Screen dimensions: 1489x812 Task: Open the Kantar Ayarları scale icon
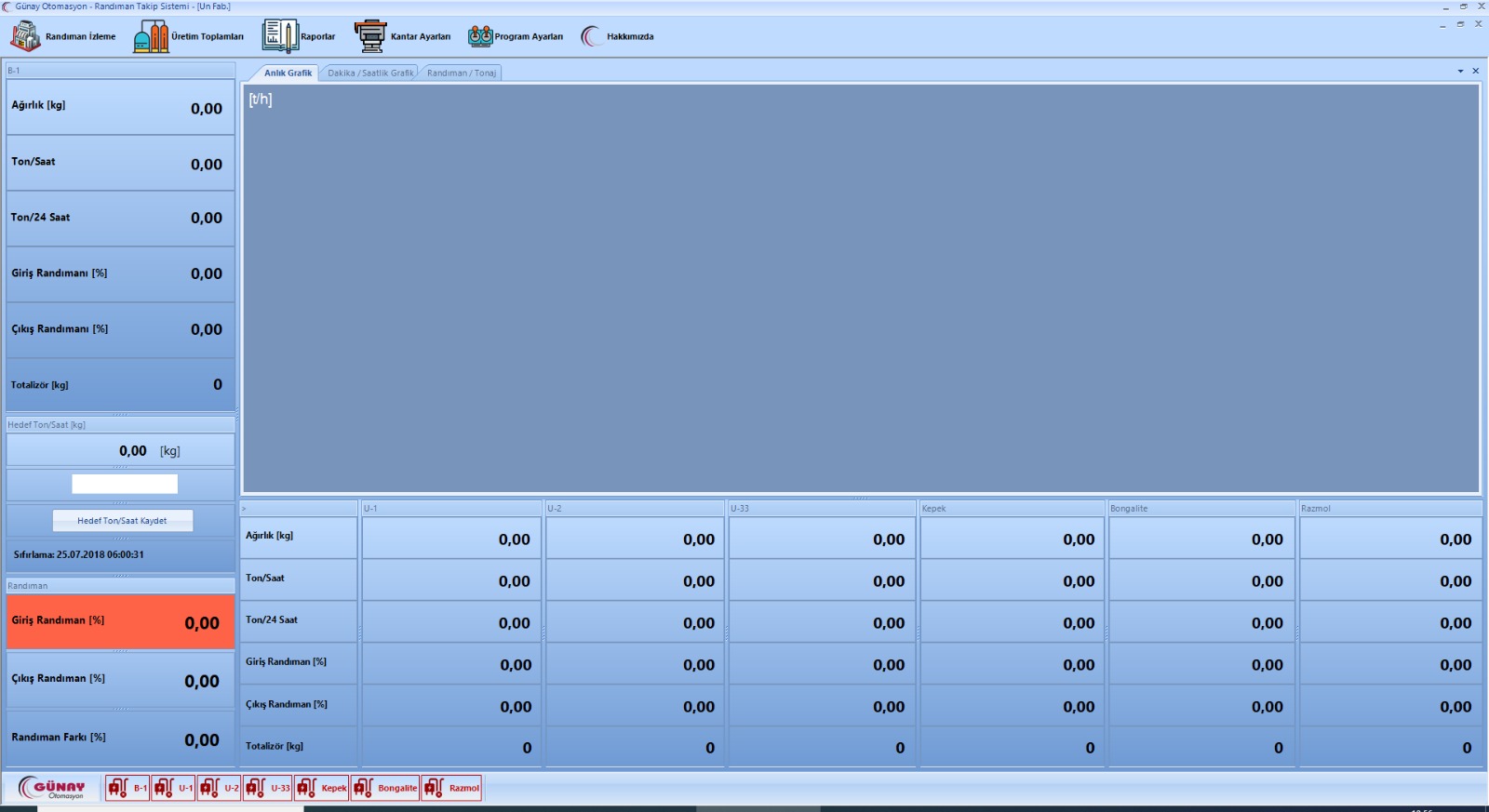point(370,36)
